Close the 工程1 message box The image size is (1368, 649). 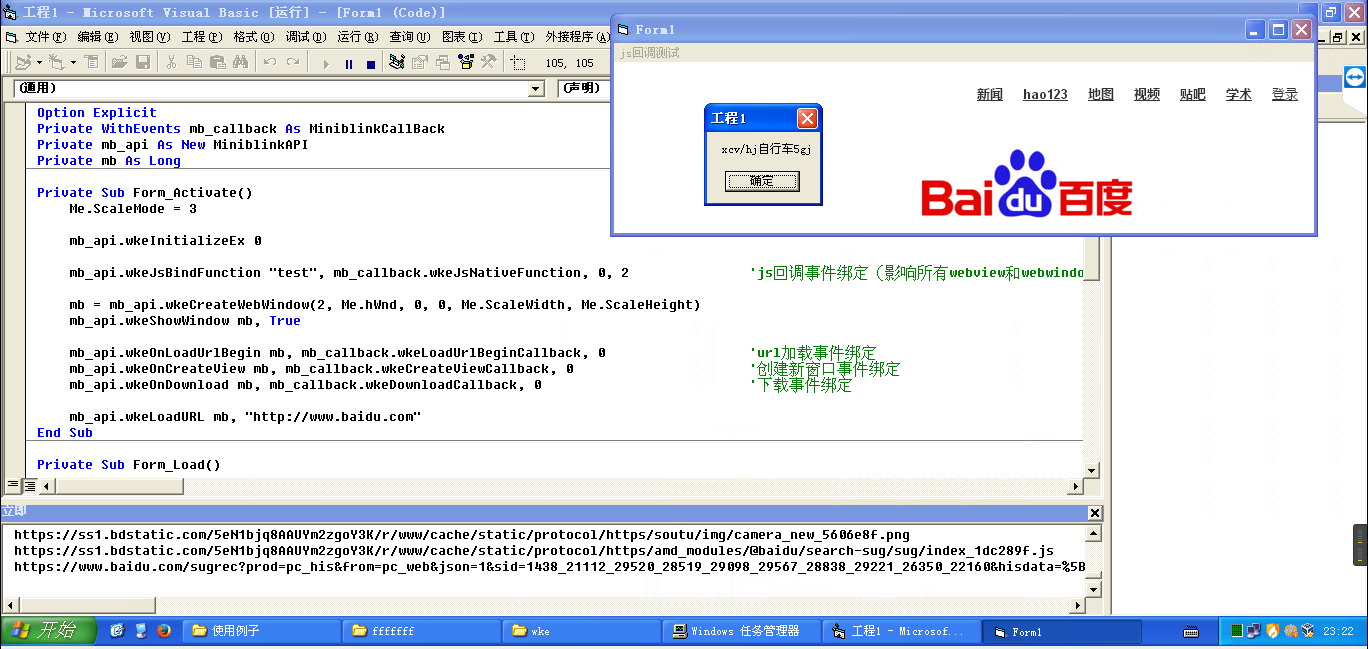tap(807, 119)
